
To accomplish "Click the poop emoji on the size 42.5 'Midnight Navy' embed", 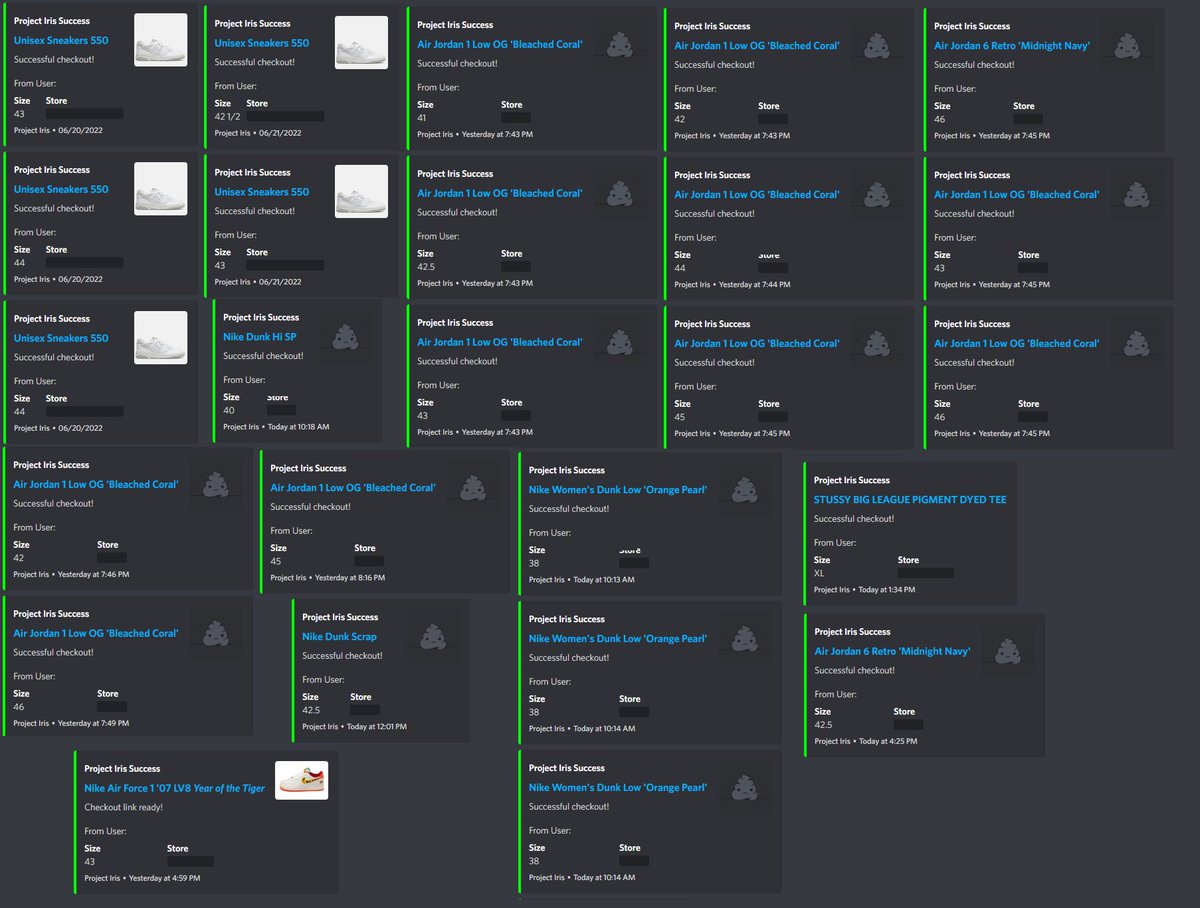I will [1007, 652].
